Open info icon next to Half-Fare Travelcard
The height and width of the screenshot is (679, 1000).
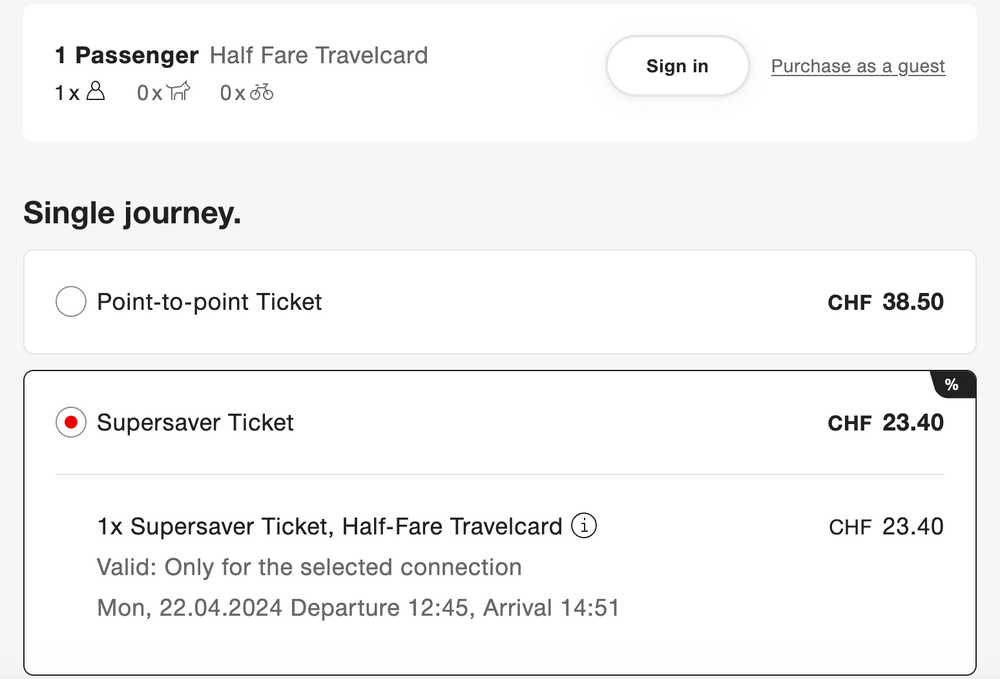tap(584, 526)
